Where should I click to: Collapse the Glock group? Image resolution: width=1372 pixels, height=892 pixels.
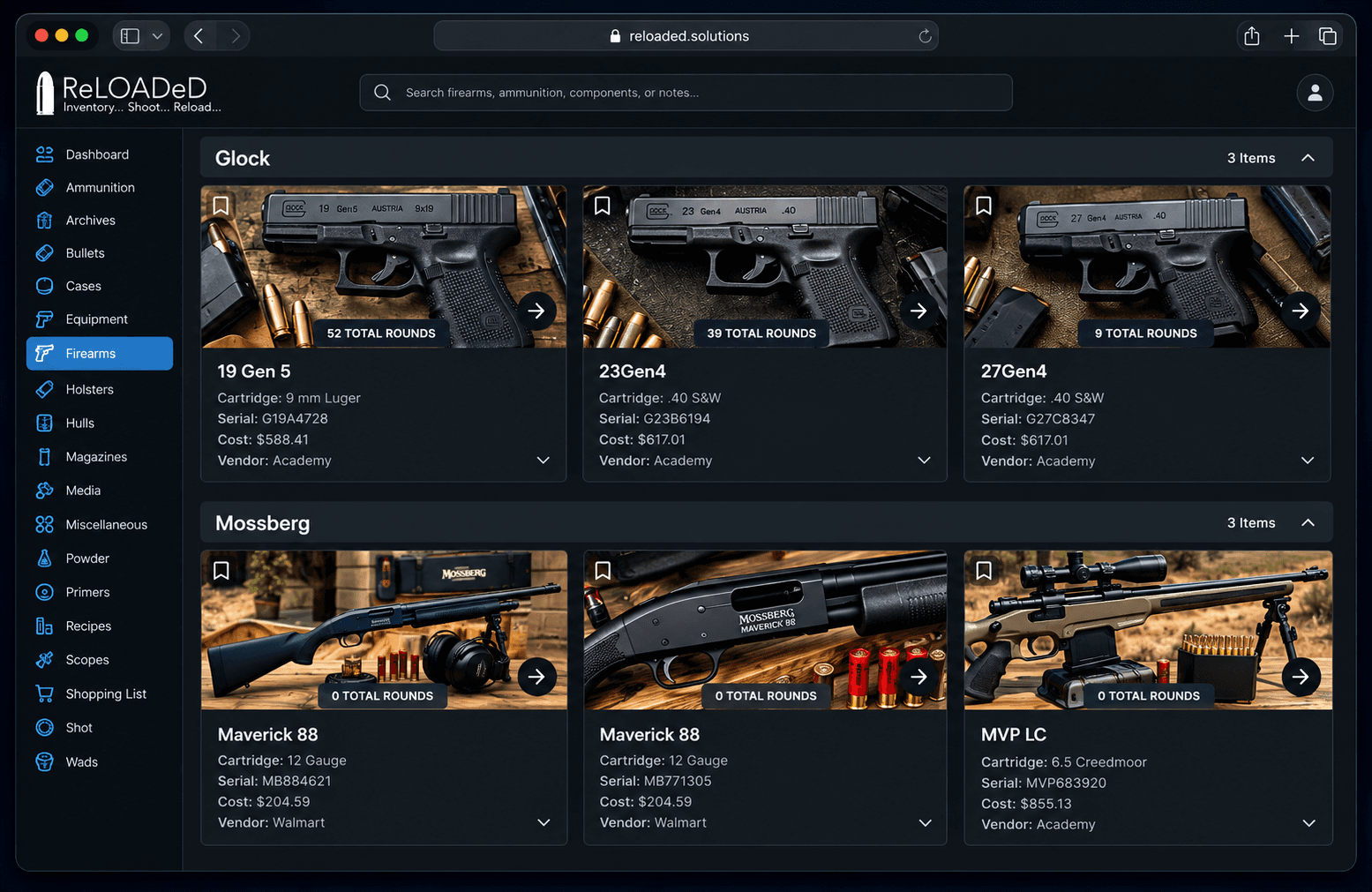(1308, 158)
